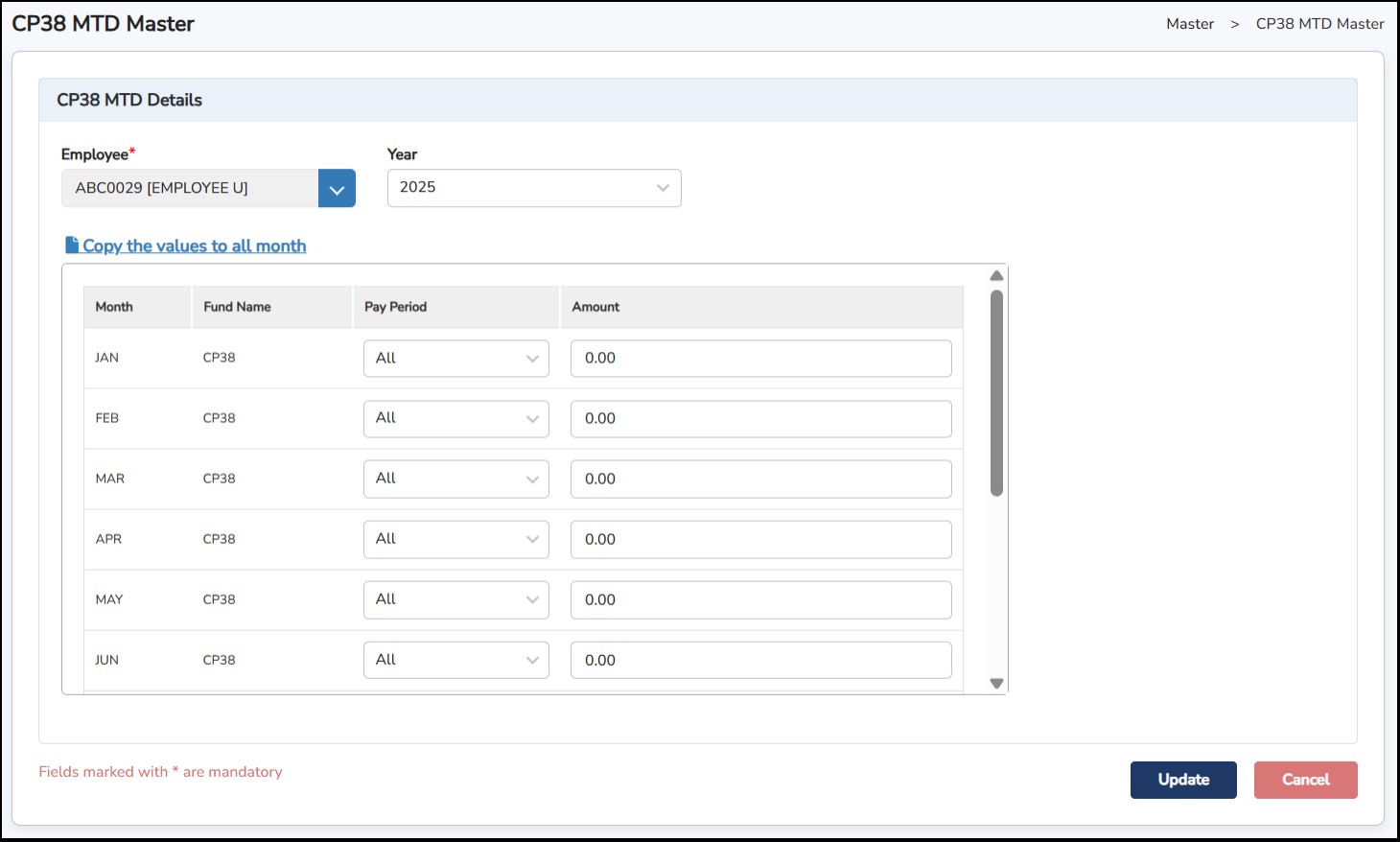Click scrollbar down arrow in the table

point(996,683)
